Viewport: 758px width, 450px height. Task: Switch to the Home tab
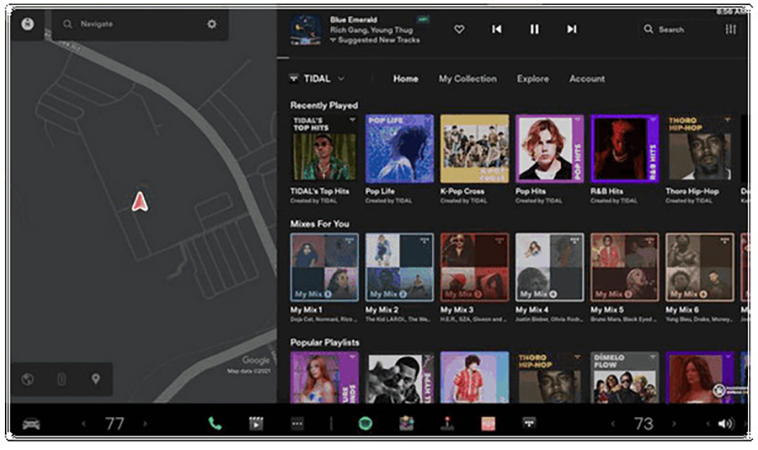click(406, 78)
